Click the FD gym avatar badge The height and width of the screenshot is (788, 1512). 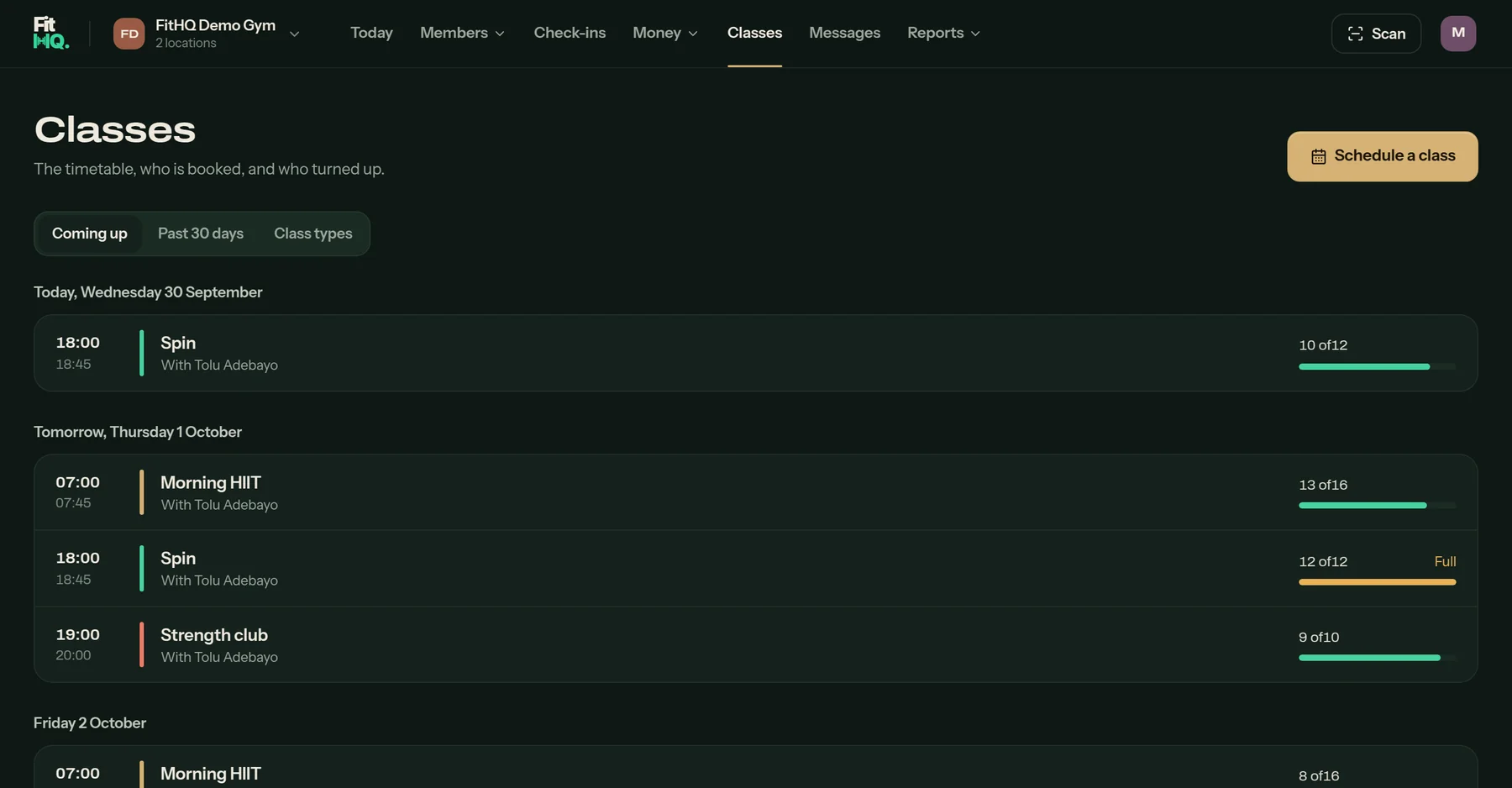(129, 34)
